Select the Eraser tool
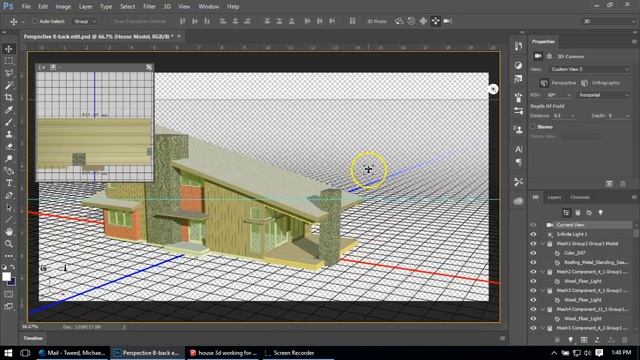This screenshot has height=360, width=640. (x=9, y=147)
